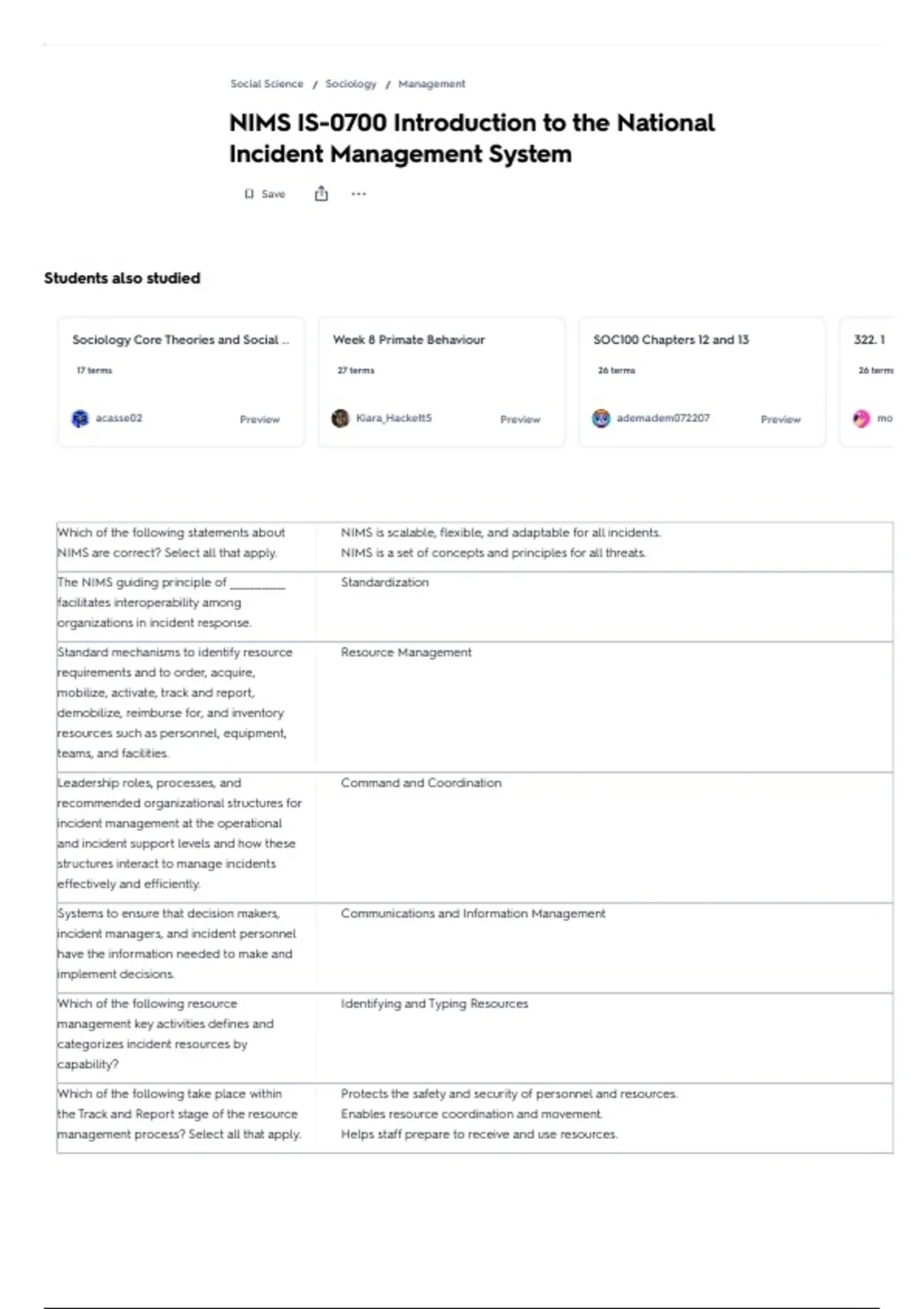This screenshot has width=924, height=1309.
Task: Select the Standardization answer row
Action: [x=474, y=607]
